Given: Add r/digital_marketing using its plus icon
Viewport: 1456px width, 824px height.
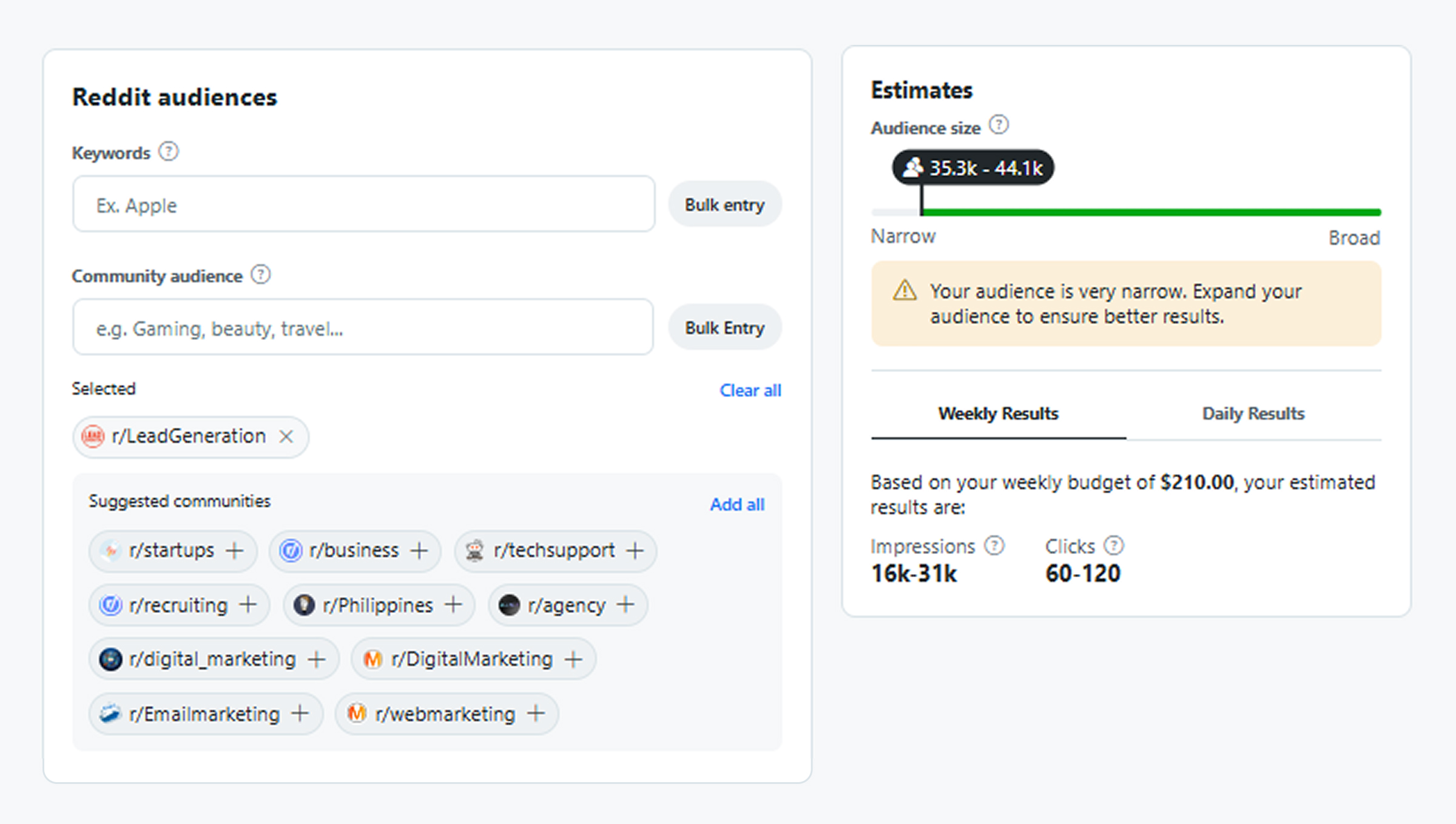Looking at the screenshot, I should click(317, 659).
